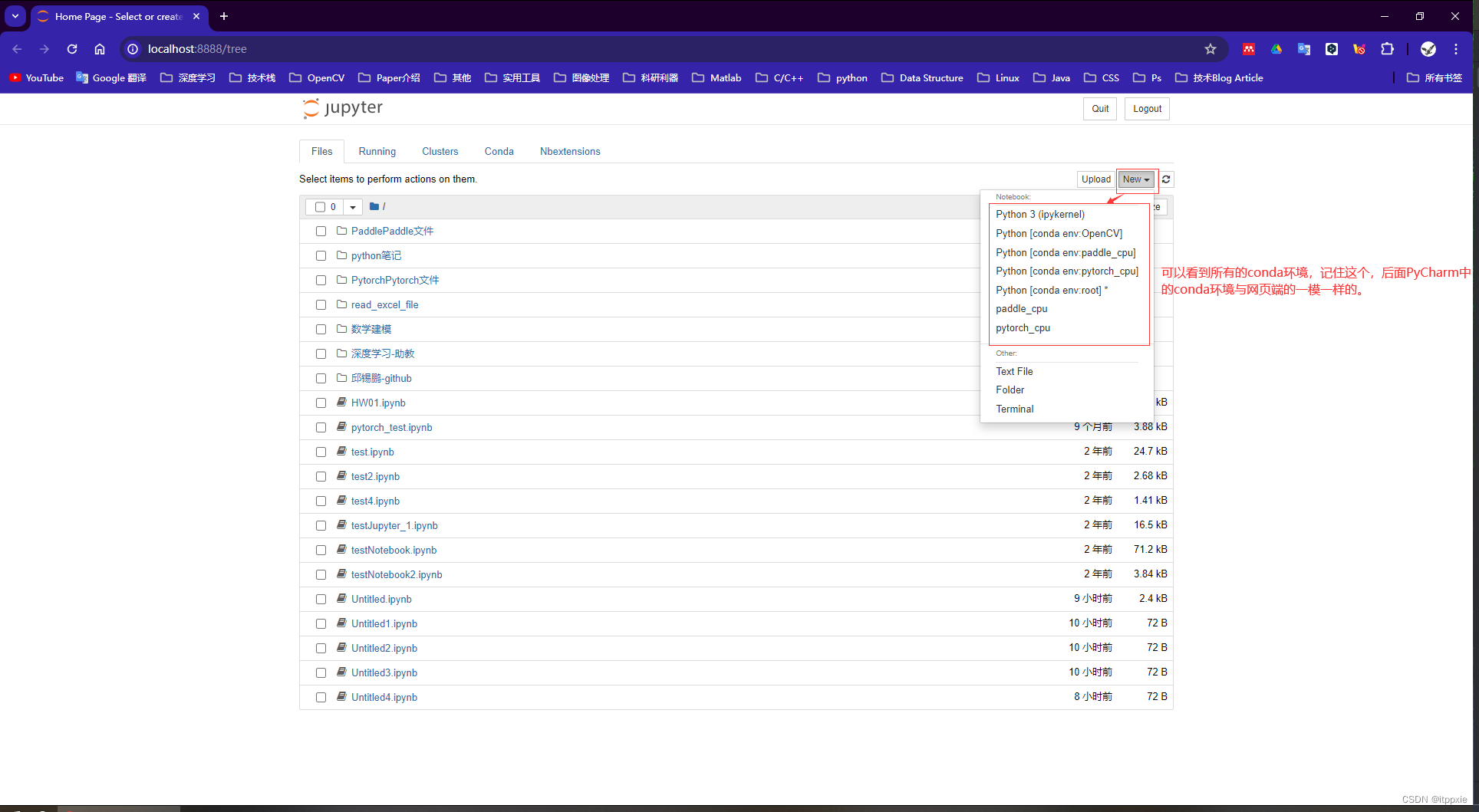Open the tab search chevron
The image size is (1479, 812).
(15, 16)
